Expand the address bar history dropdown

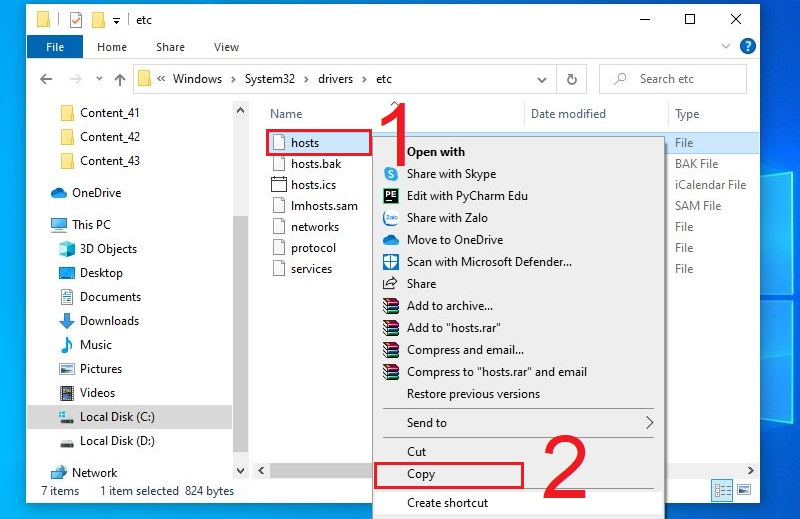point(542,80)
